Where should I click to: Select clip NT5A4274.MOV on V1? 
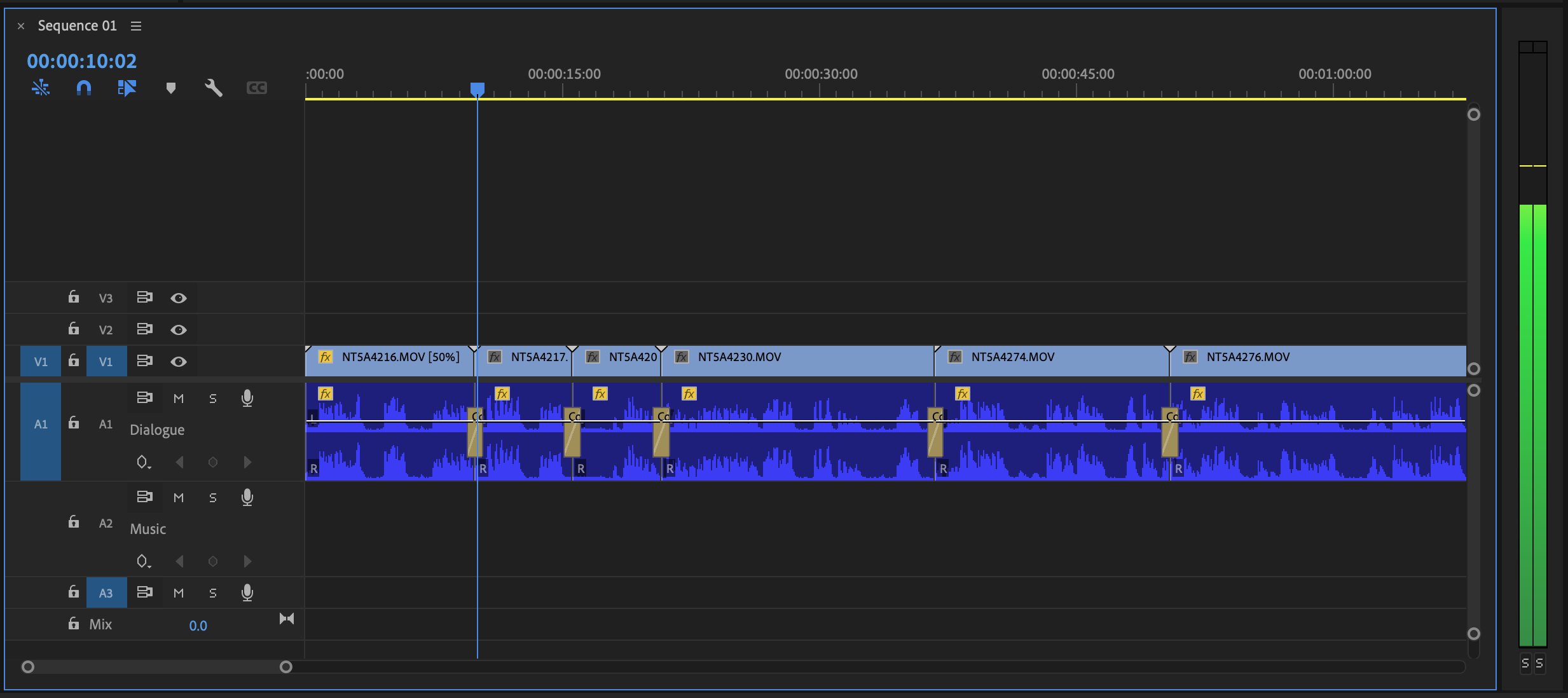point(1052,361)
